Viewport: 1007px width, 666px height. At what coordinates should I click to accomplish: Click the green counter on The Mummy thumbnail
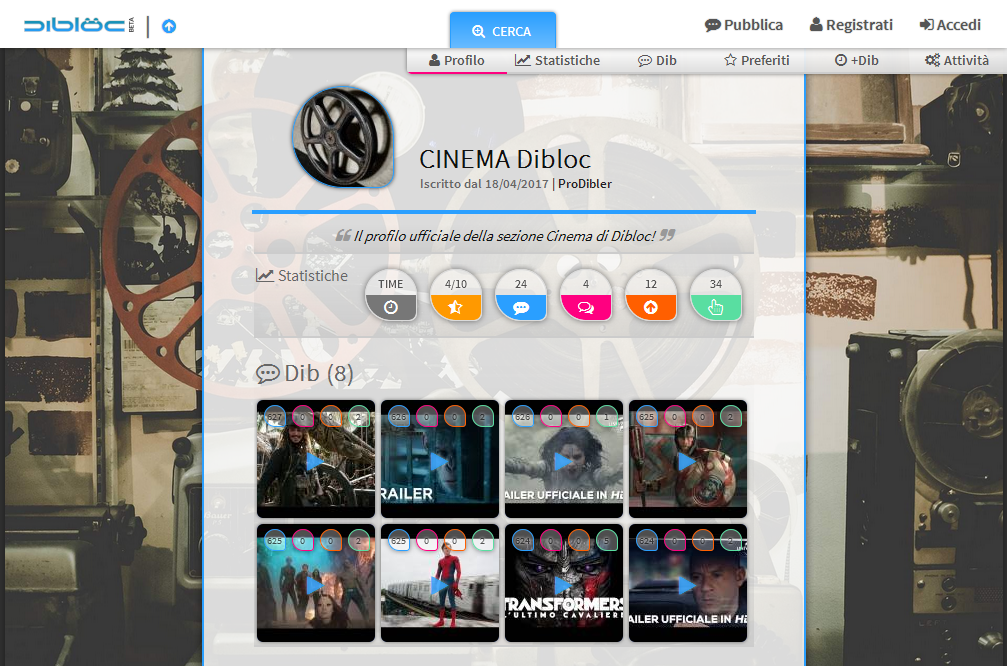[x=606, y=416]
